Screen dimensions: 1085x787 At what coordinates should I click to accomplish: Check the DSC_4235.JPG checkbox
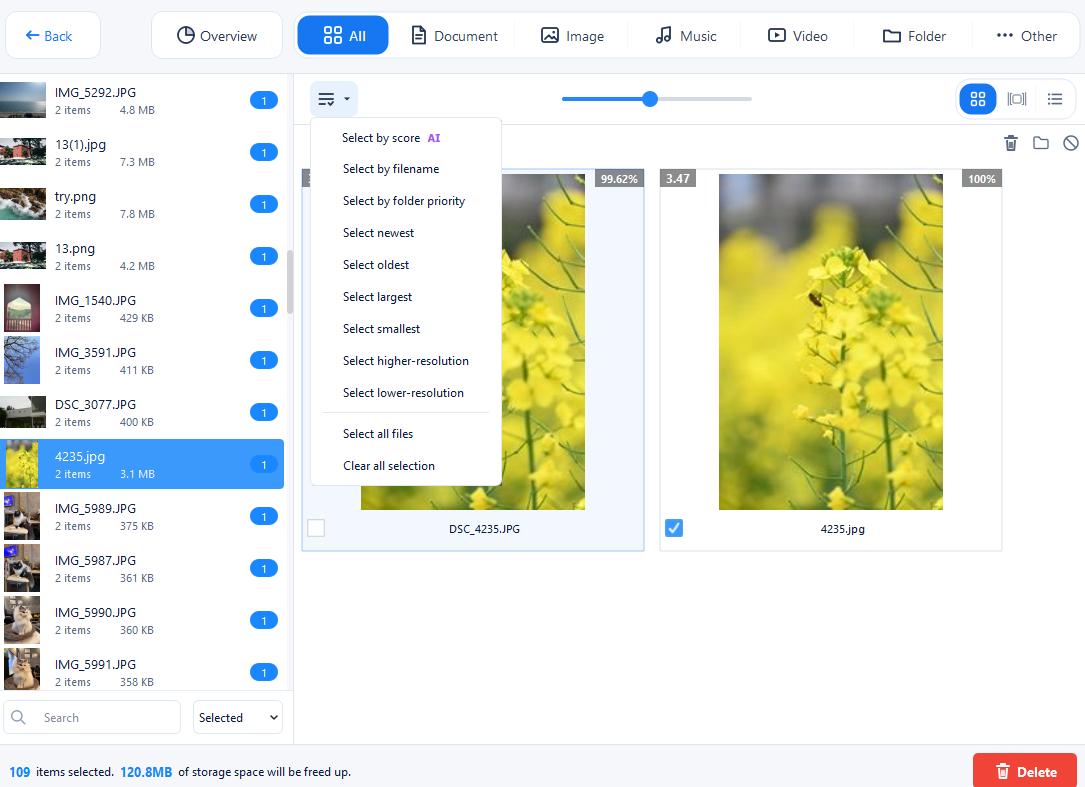pos(316,528)
